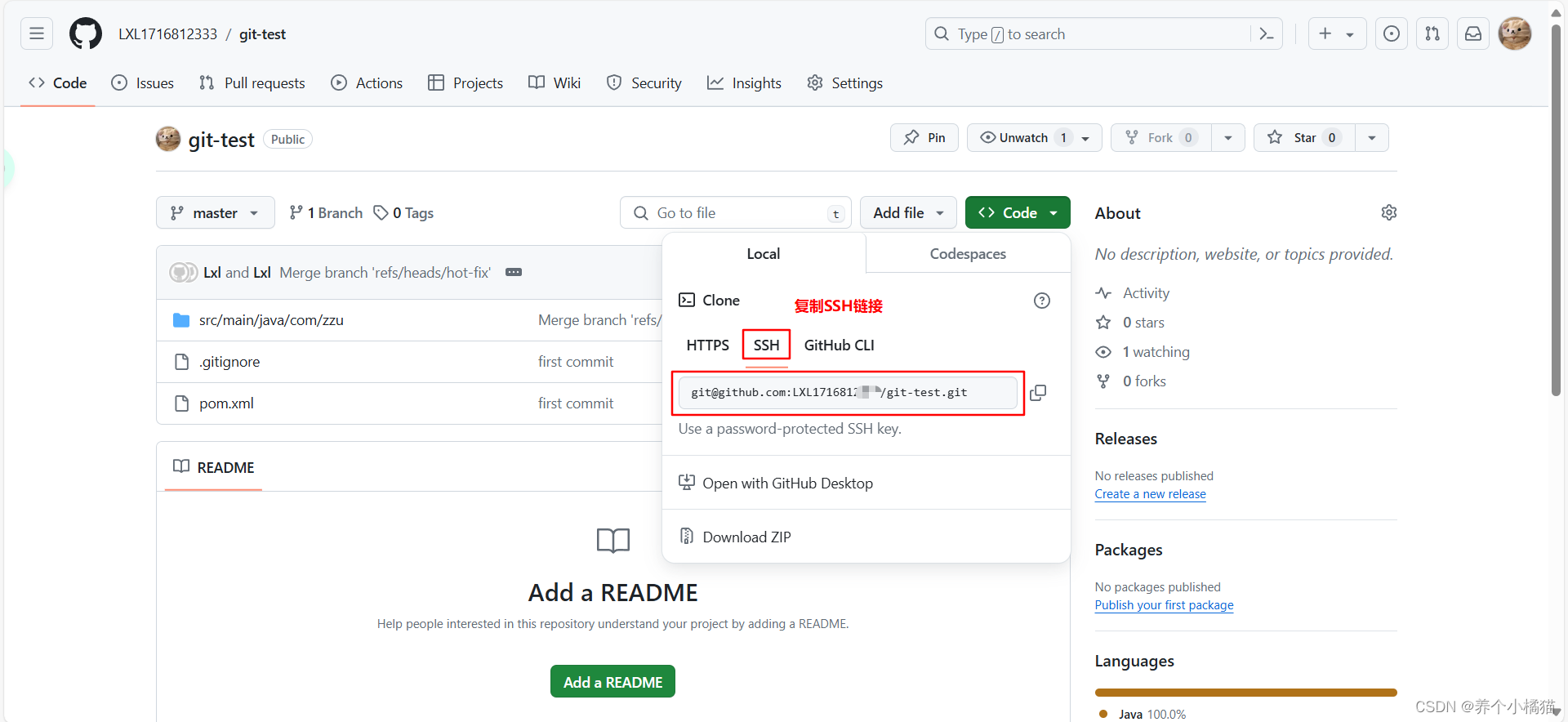1568x722 pixels.
Task: Toggle the green Code dropdown
Action: tap(1018, 212)
